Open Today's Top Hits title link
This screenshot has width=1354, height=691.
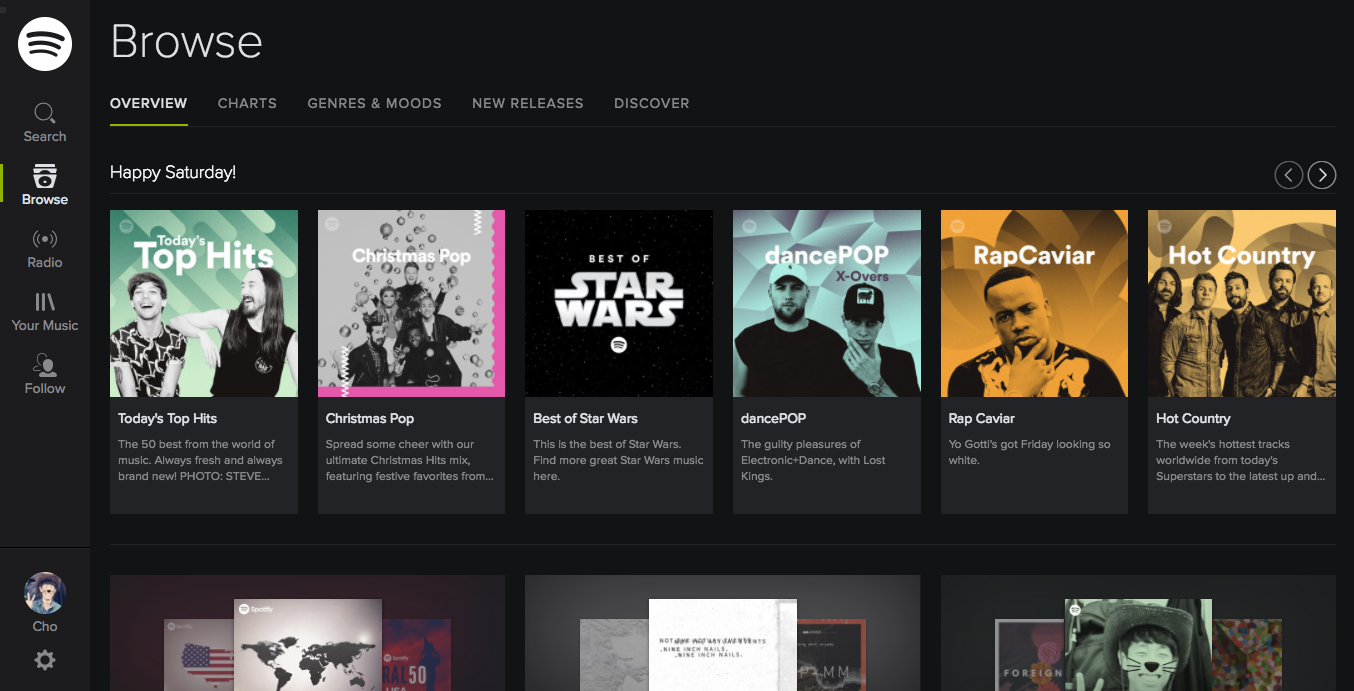pyautogui.click(x=167, y=418)
